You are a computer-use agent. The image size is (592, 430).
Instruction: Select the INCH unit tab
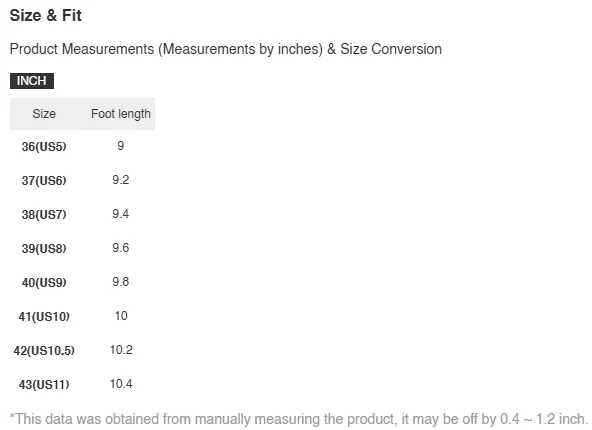click(32, 81)
